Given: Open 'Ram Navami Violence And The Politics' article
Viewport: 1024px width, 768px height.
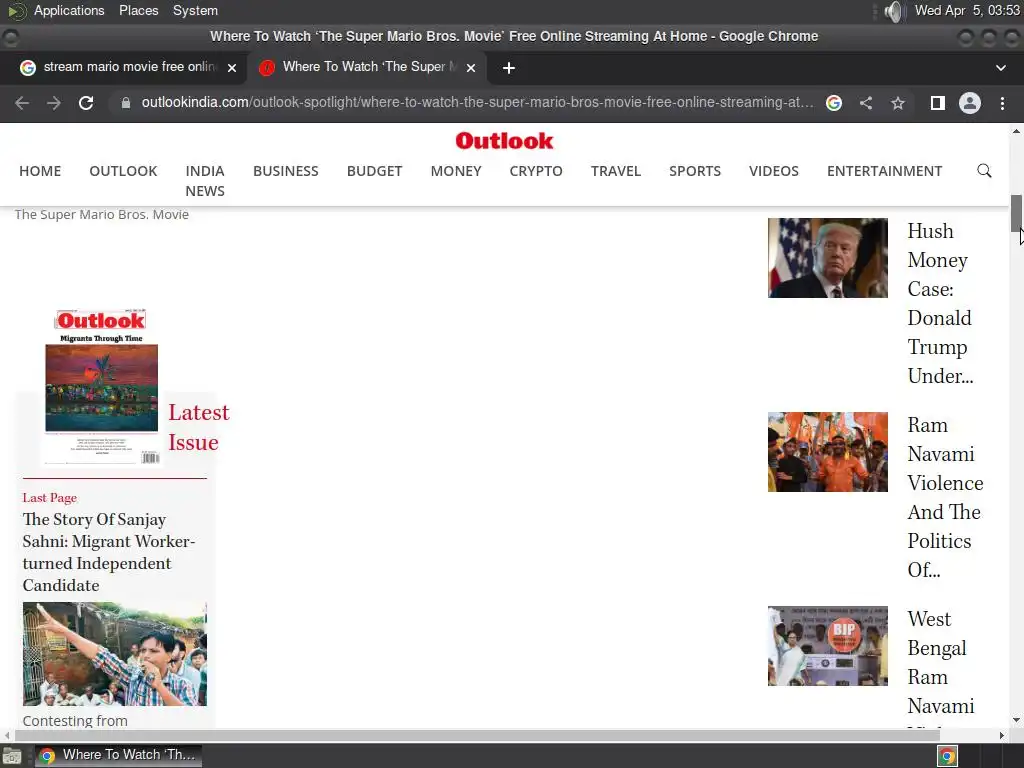Looking at the screenshot, I should [x=945, y=497].
